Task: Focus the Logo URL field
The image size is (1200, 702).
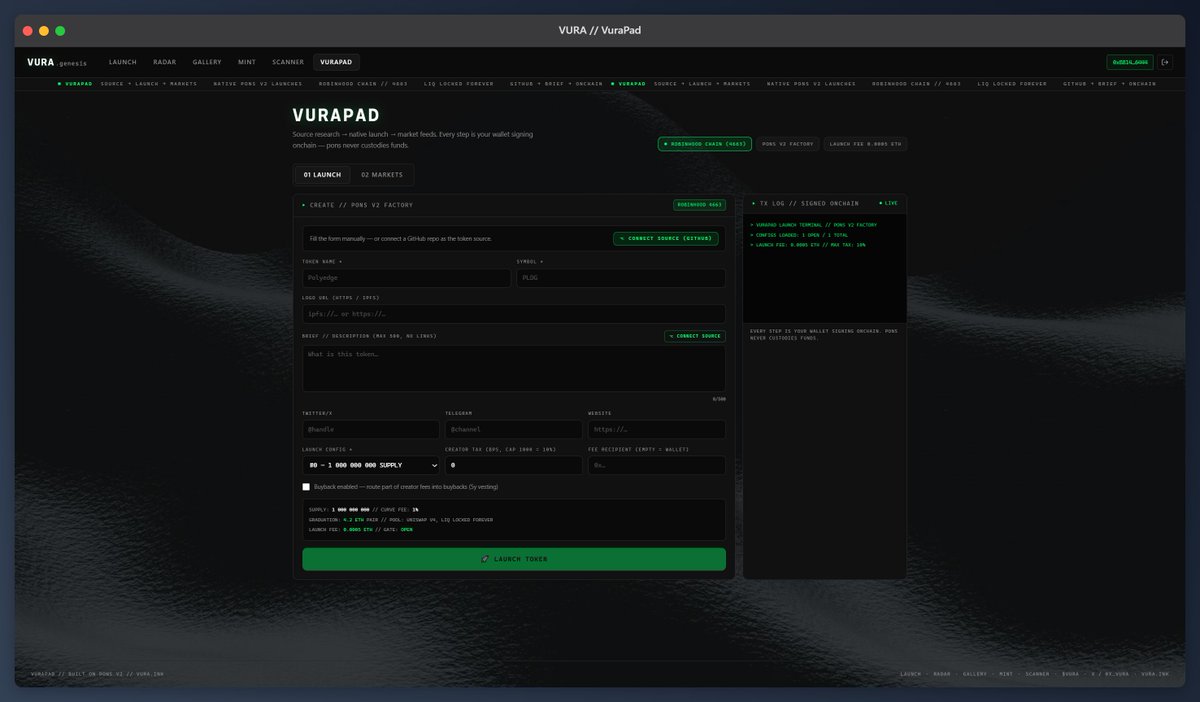Action: pos(514,314)
